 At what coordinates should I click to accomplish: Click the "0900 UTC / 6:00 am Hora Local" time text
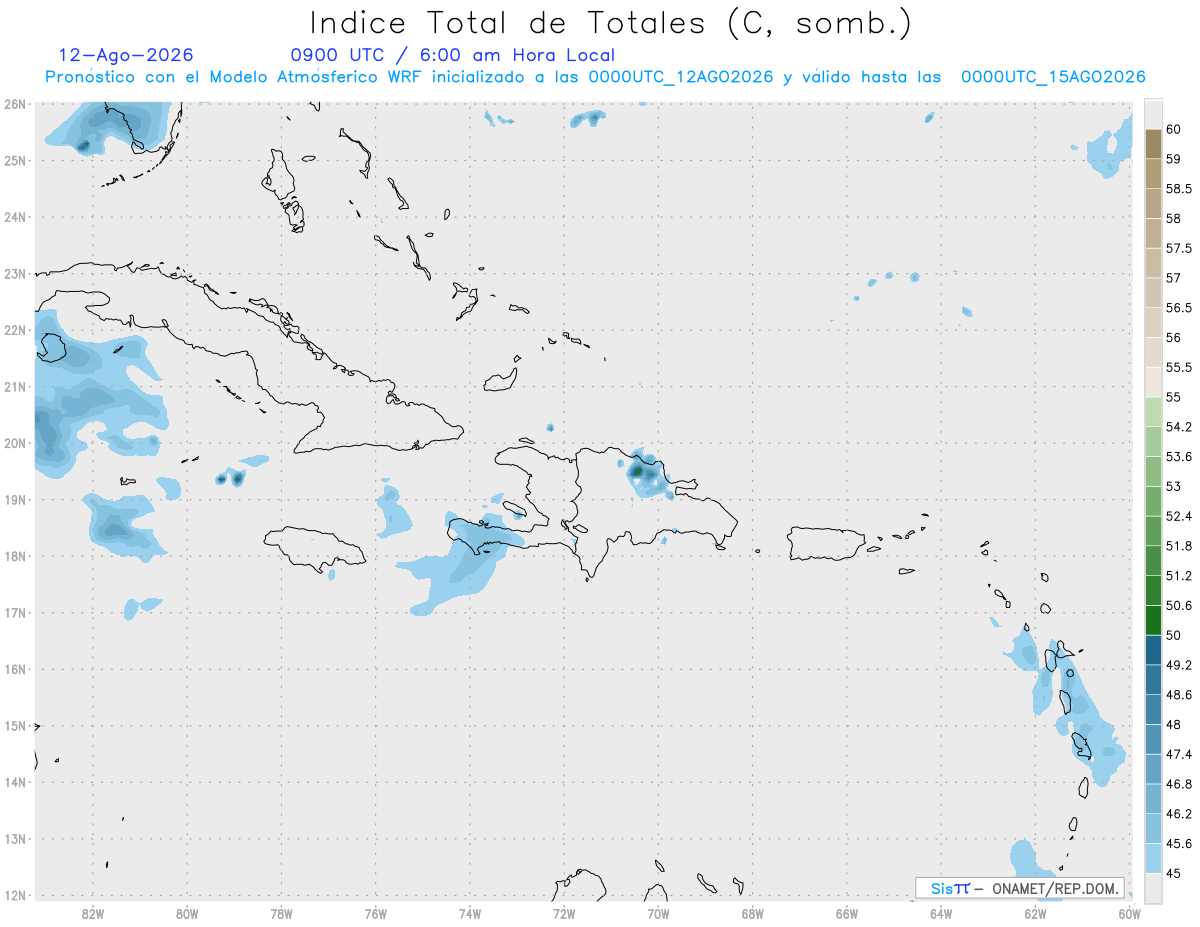pyautogui.click(x=452, y=55)
